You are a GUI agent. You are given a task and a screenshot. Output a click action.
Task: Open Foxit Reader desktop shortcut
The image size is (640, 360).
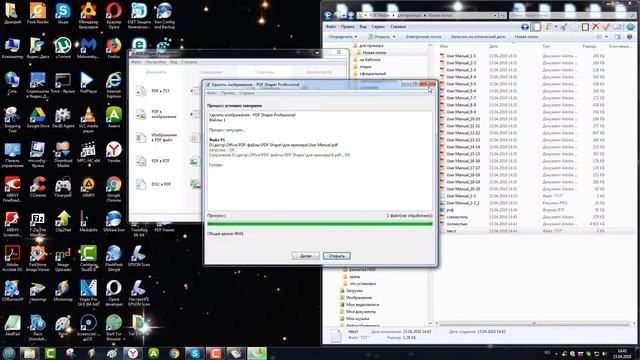38,14
